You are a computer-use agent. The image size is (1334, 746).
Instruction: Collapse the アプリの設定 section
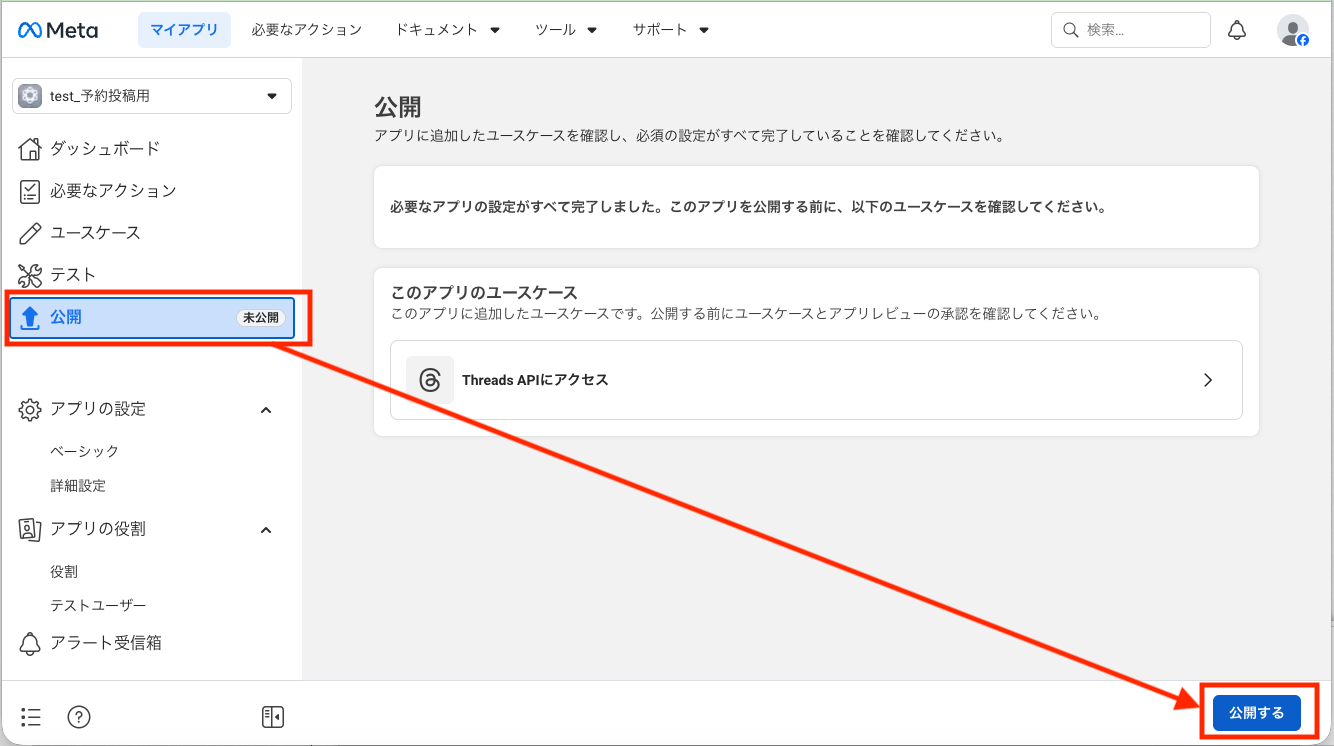coord(266,409)
